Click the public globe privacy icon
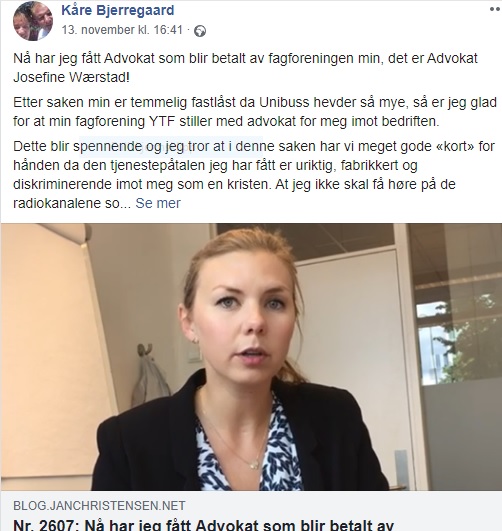Image resolution: width=502 pixels, height=531 pixels. 200,31
